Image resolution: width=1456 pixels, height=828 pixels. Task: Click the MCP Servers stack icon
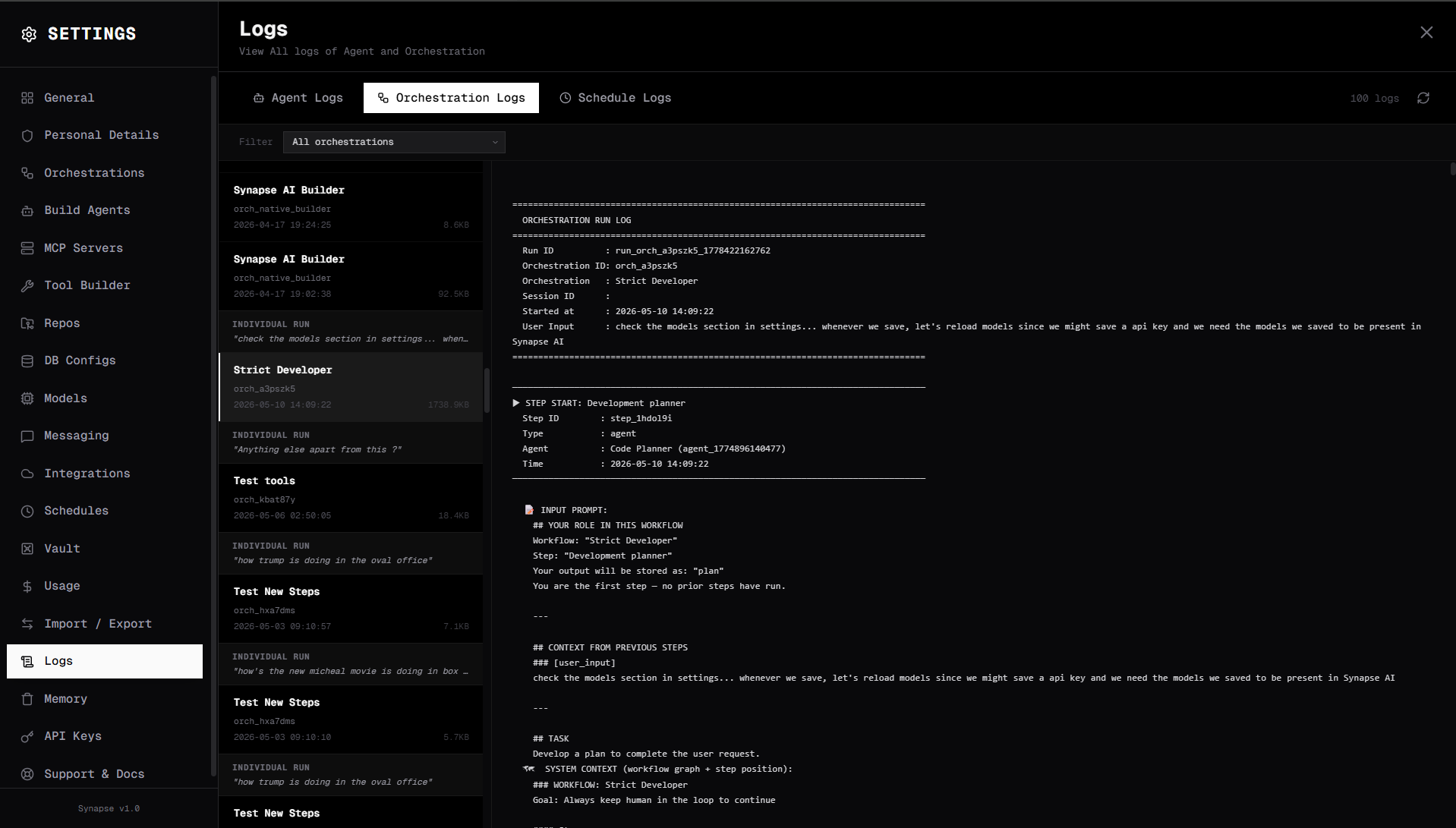[27, 248]
